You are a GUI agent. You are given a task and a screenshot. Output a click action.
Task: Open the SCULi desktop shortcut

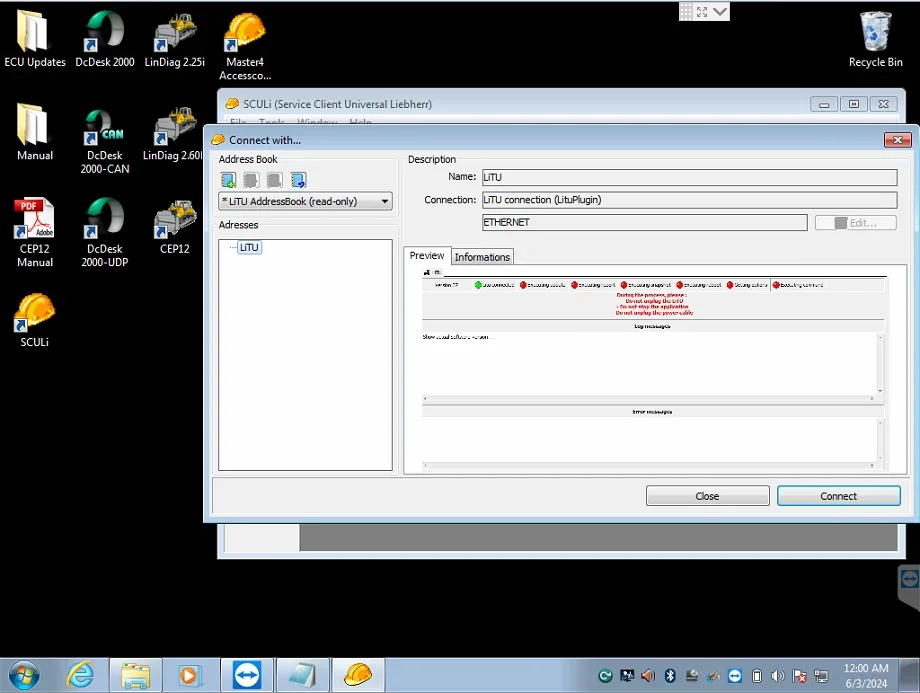(x=35, y=320)
